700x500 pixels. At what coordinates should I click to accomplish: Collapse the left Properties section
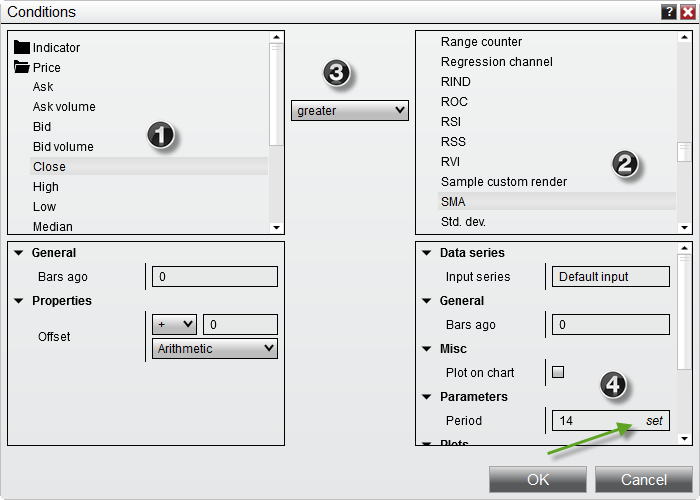pyautogui.click(x=19, y=301)
